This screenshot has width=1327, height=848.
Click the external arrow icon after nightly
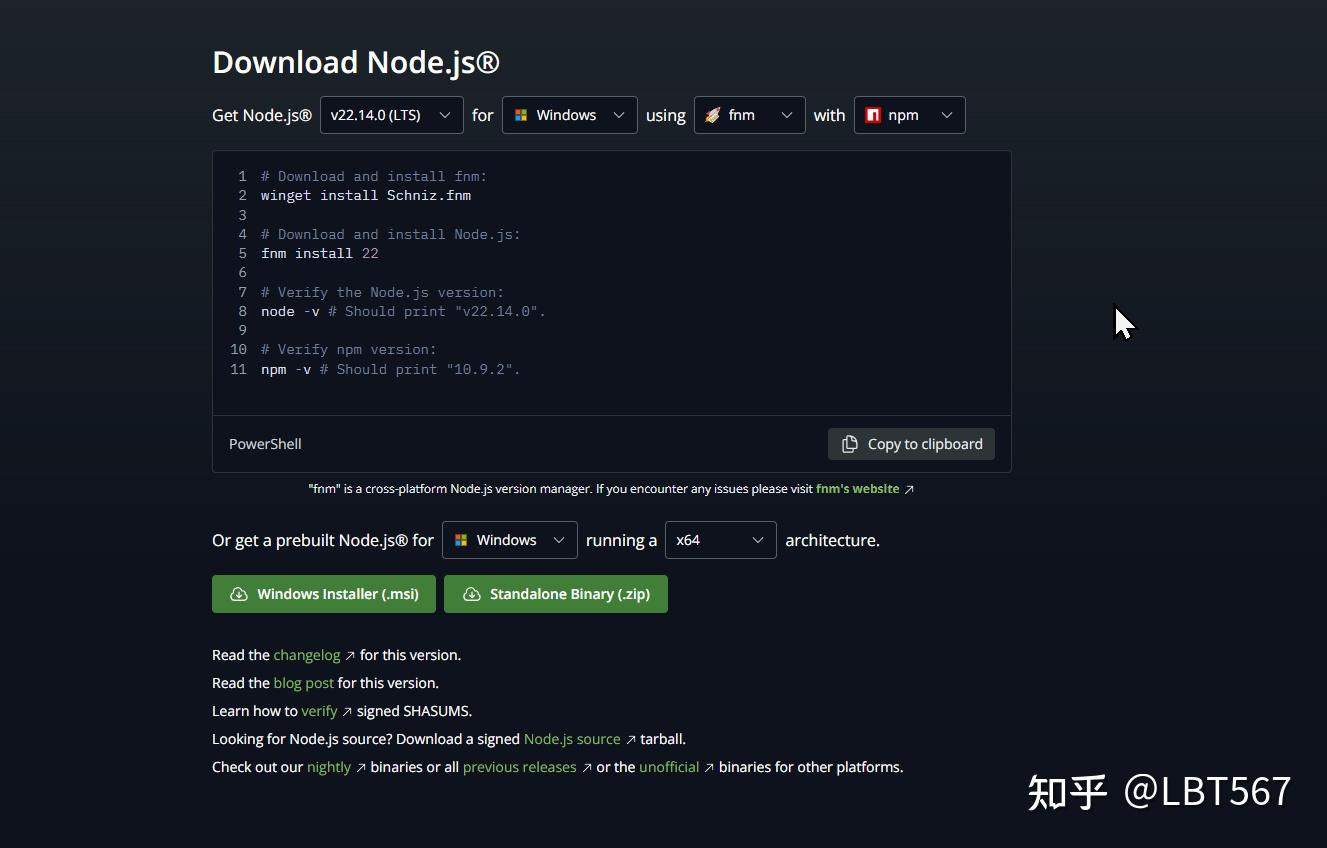pos(360,767)
